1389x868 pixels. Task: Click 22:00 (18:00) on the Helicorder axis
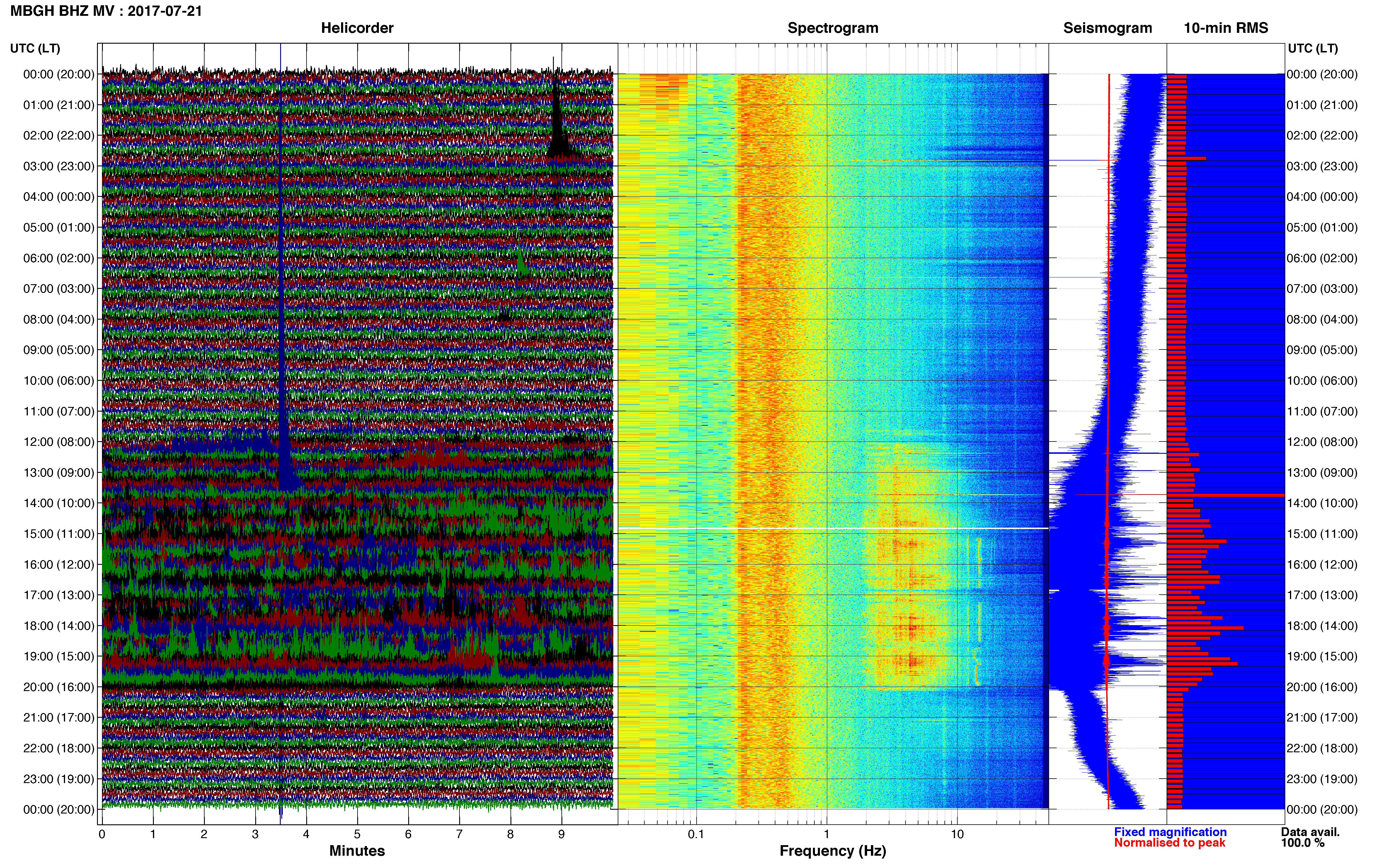pos(59,748)
